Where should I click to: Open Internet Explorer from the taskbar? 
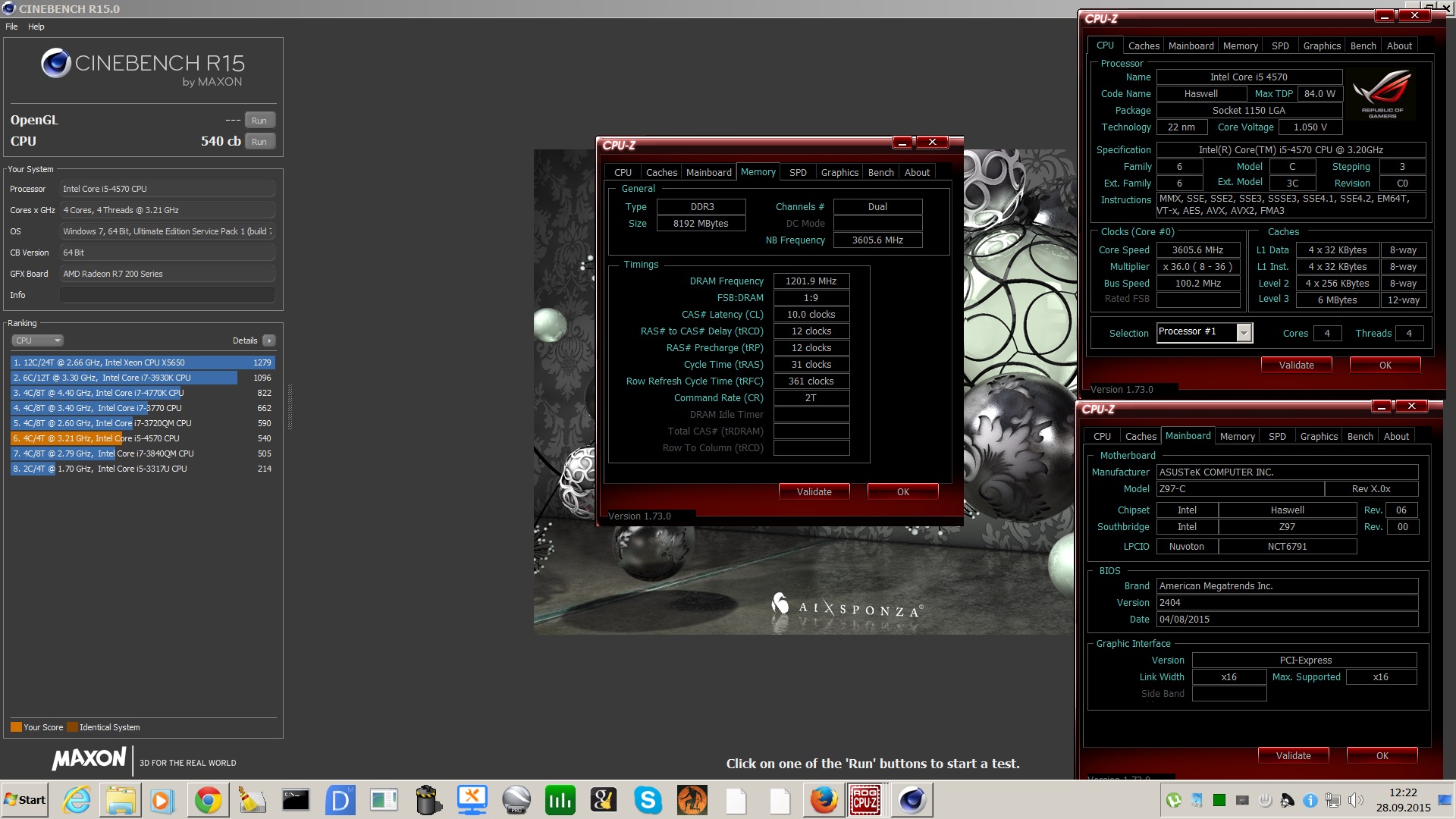pyautogui.click(x=77, y=800)
